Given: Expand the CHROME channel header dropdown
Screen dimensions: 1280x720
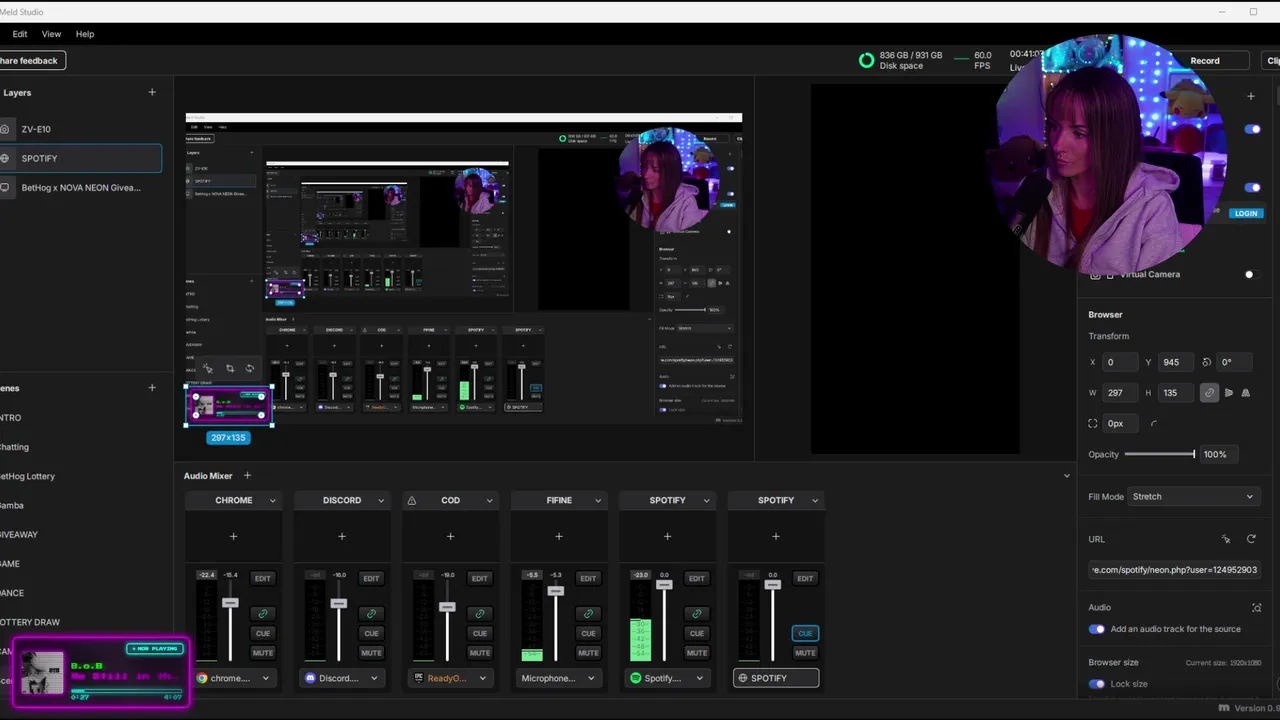Looking at the screenshot, I should [272, 501].
